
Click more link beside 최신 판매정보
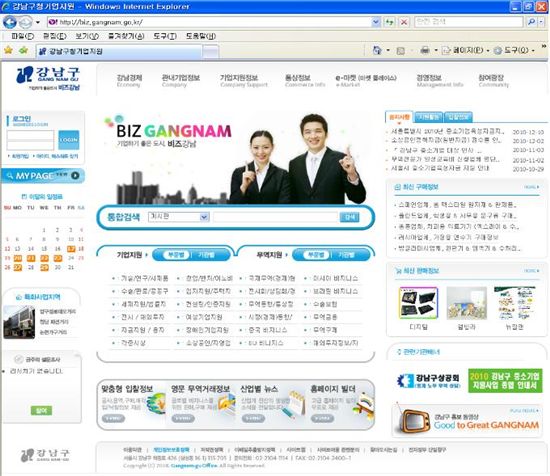(x=531, y=270)
